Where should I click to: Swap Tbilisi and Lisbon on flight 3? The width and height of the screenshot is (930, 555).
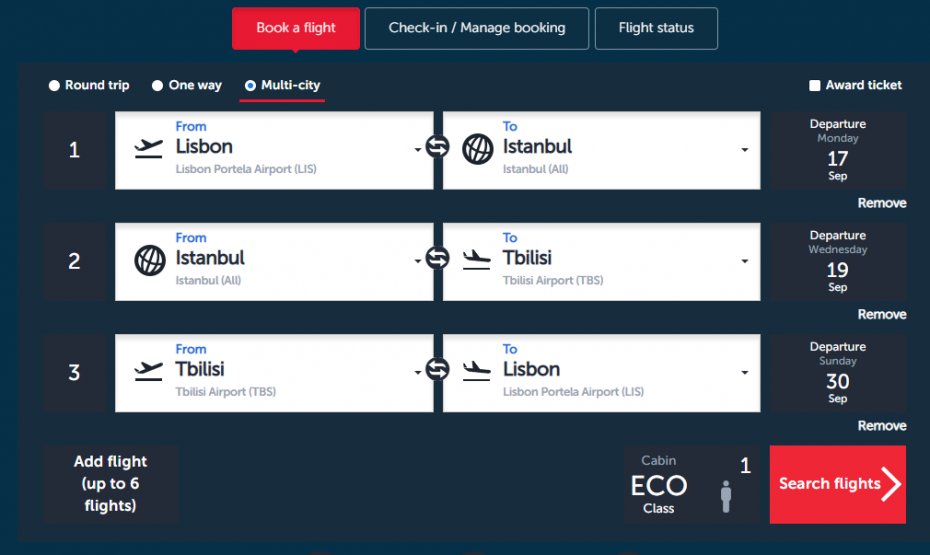pos(438,371)
